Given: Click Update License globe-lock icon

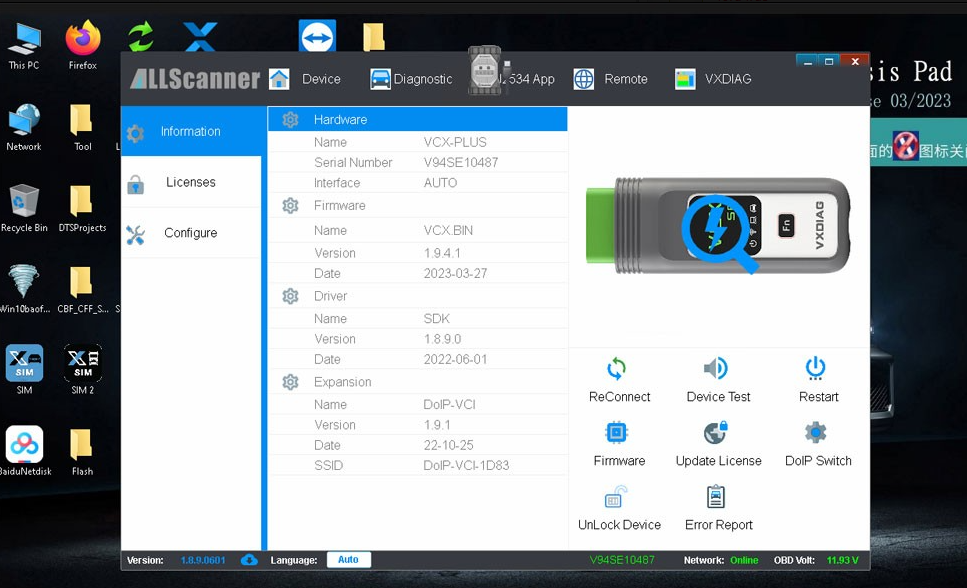Looking at the screenshot, I should [x=715, y=433].
